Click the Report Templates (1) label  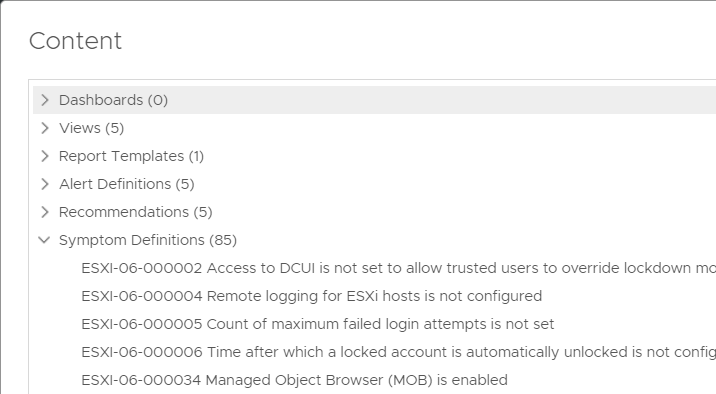132,156
